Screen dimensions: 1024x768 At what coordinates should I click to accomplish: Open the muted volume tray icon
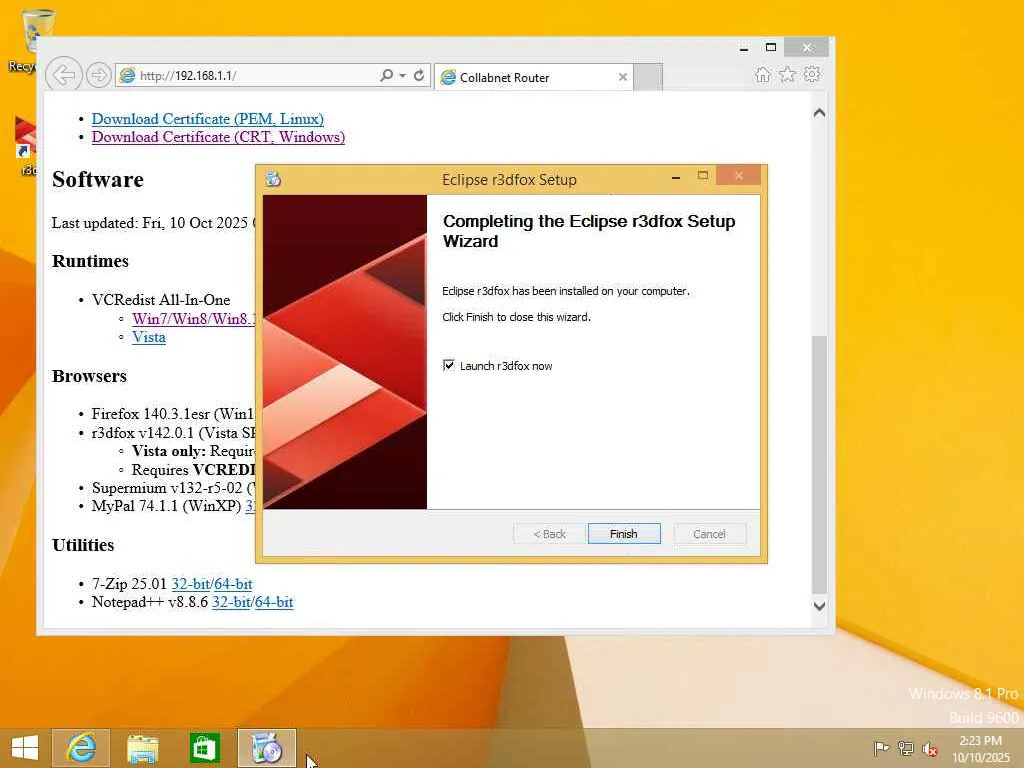tap(929, 748)
